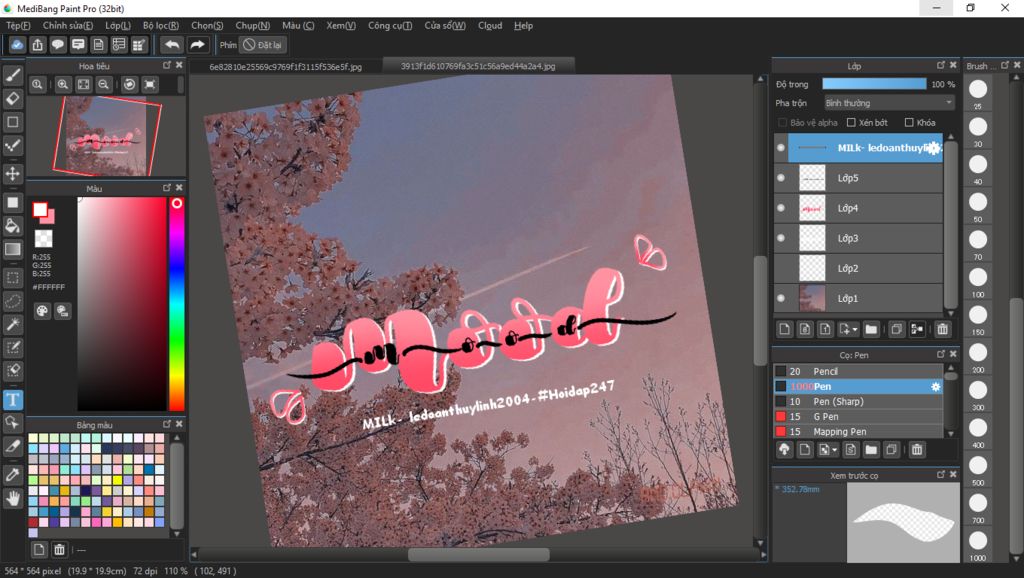Select the Eyedropper tool
Image resolution: width=1024 pixels, height=578 pixels.
12,475
